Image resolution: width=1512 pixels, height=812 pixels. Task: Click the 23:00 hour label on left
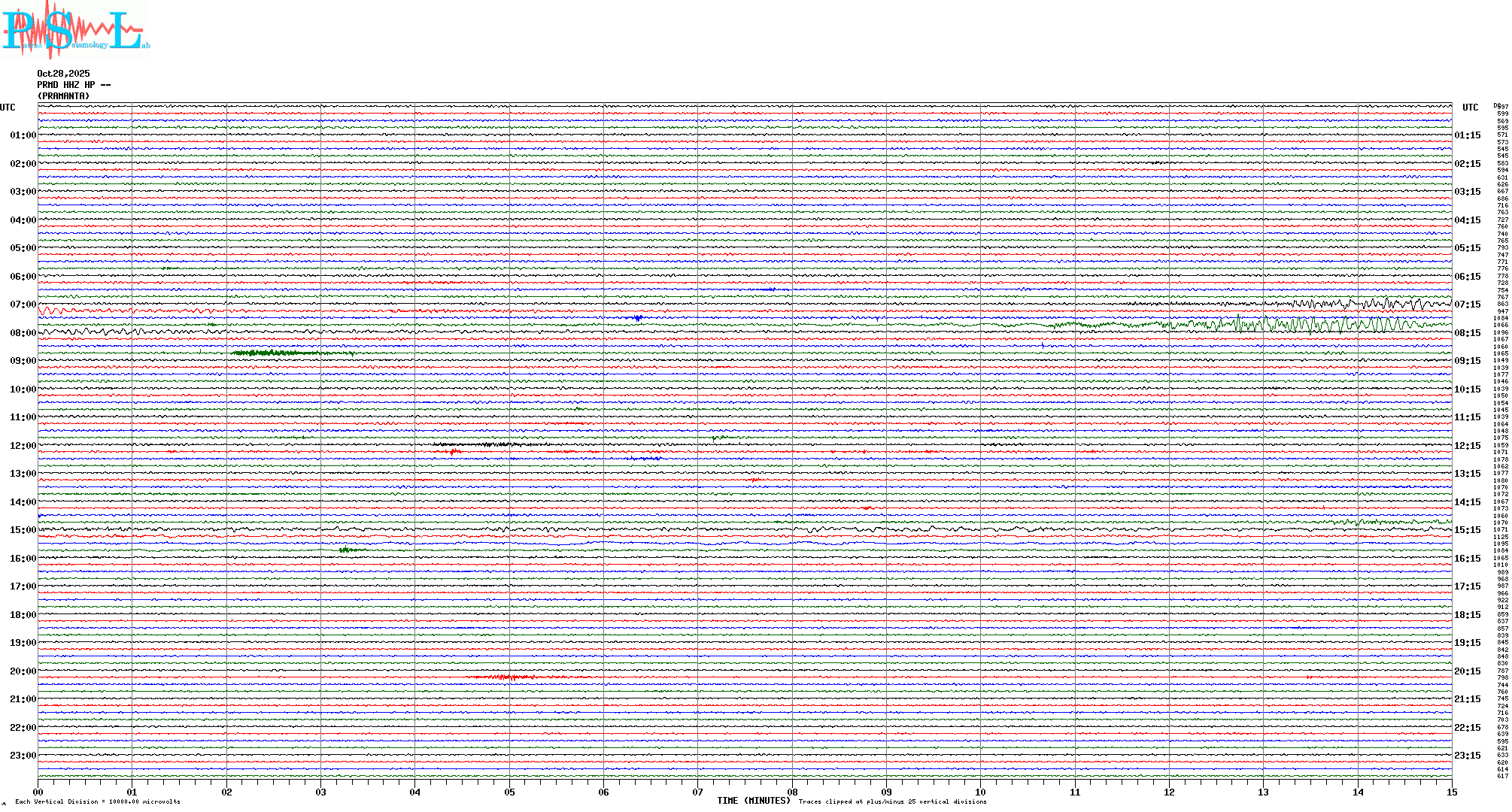point(23,756)
